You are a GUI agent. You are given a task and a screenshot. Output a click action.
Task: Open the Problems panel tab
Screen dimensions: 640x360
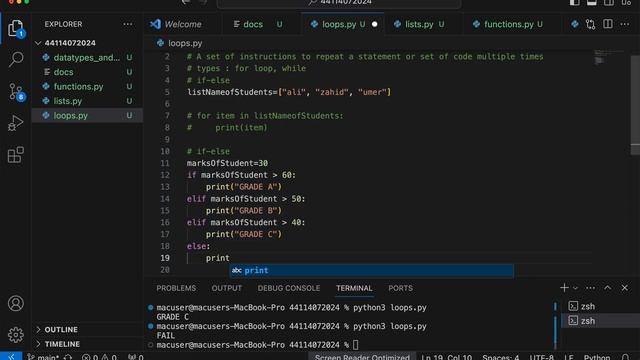176,288
